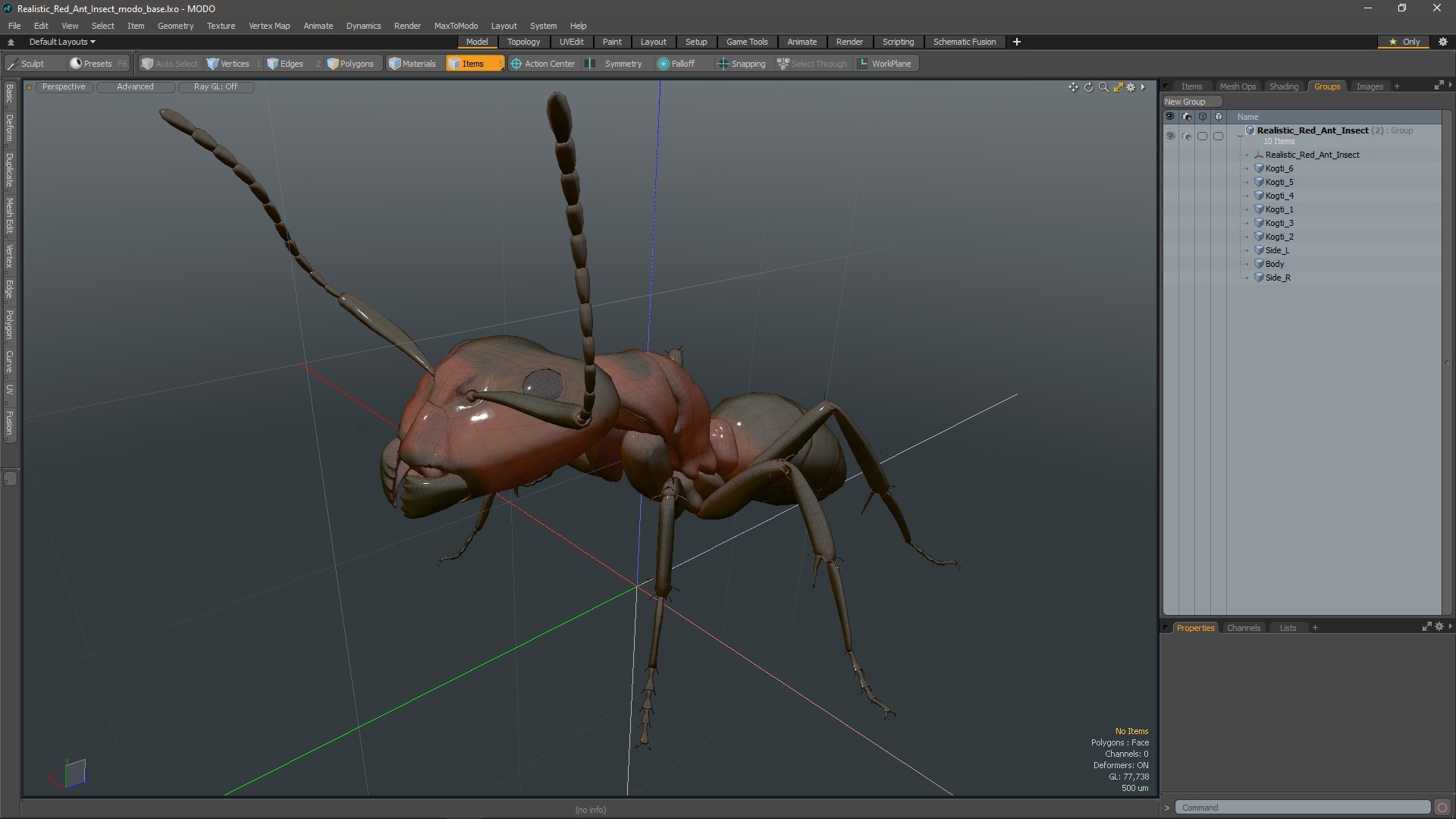Toggle Select Through mode

(811, 64)
